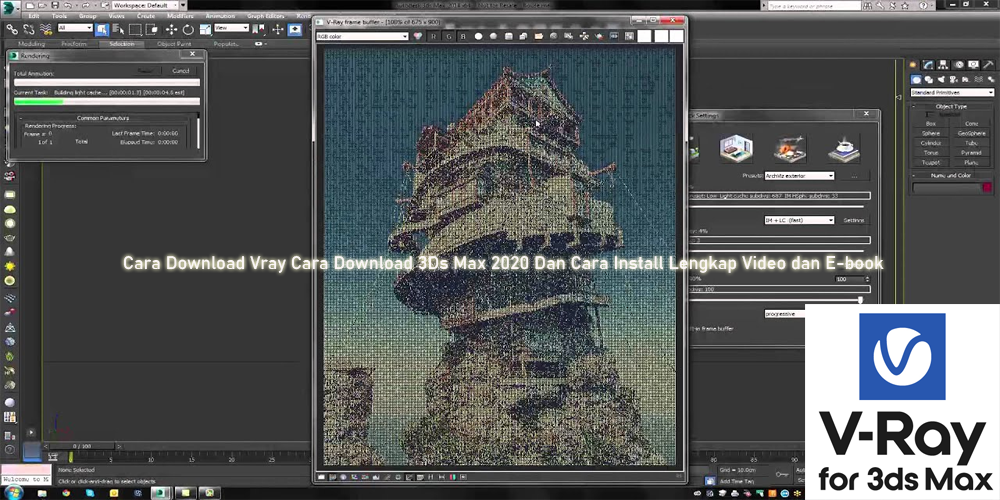The height and width of the screenshot is (500, 1000).
Task: Switch to the Modeling ribbon tab
Action: click(31, 44)
